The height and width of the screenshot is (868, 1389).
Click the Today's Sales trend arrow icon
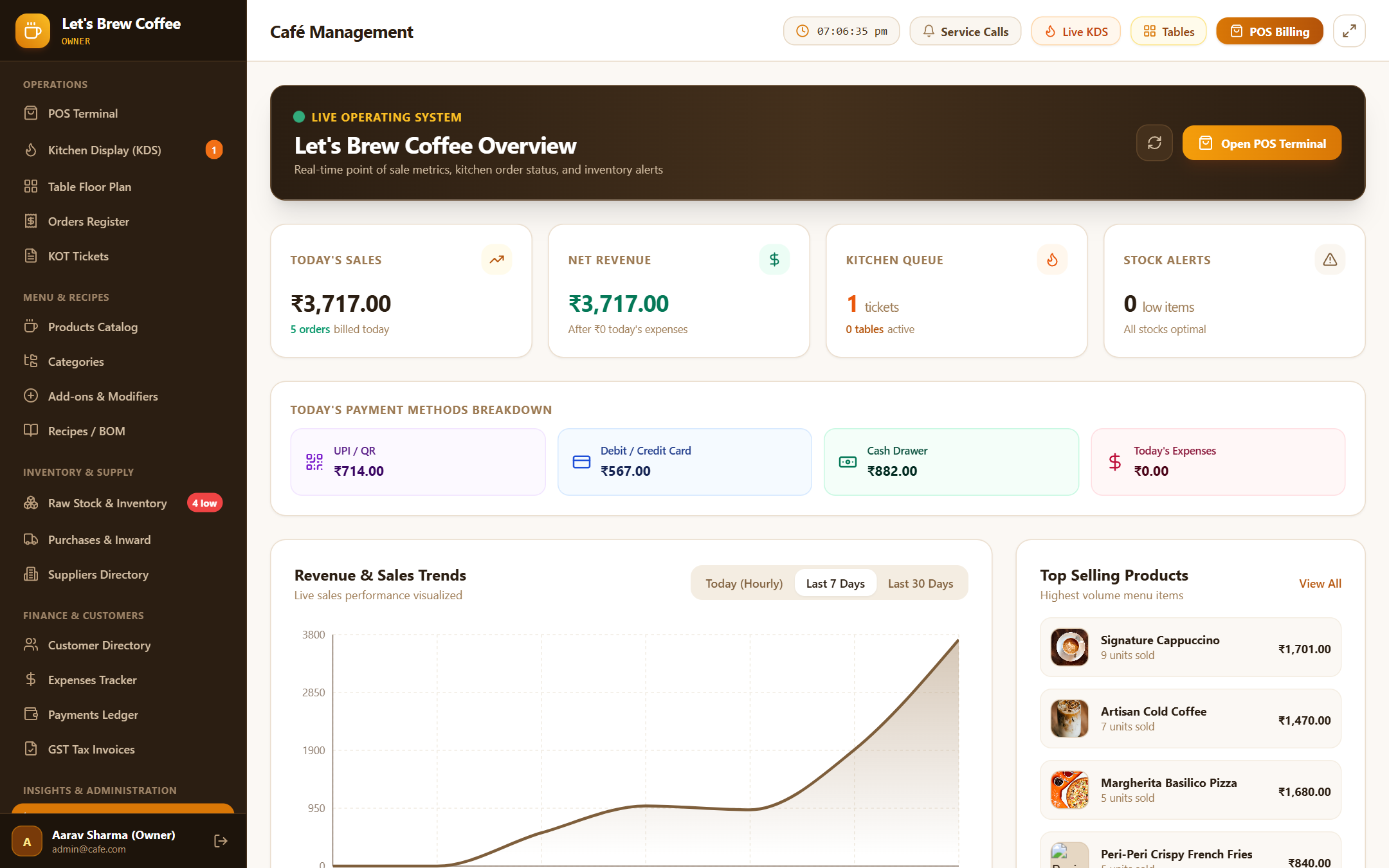point(496,260)
